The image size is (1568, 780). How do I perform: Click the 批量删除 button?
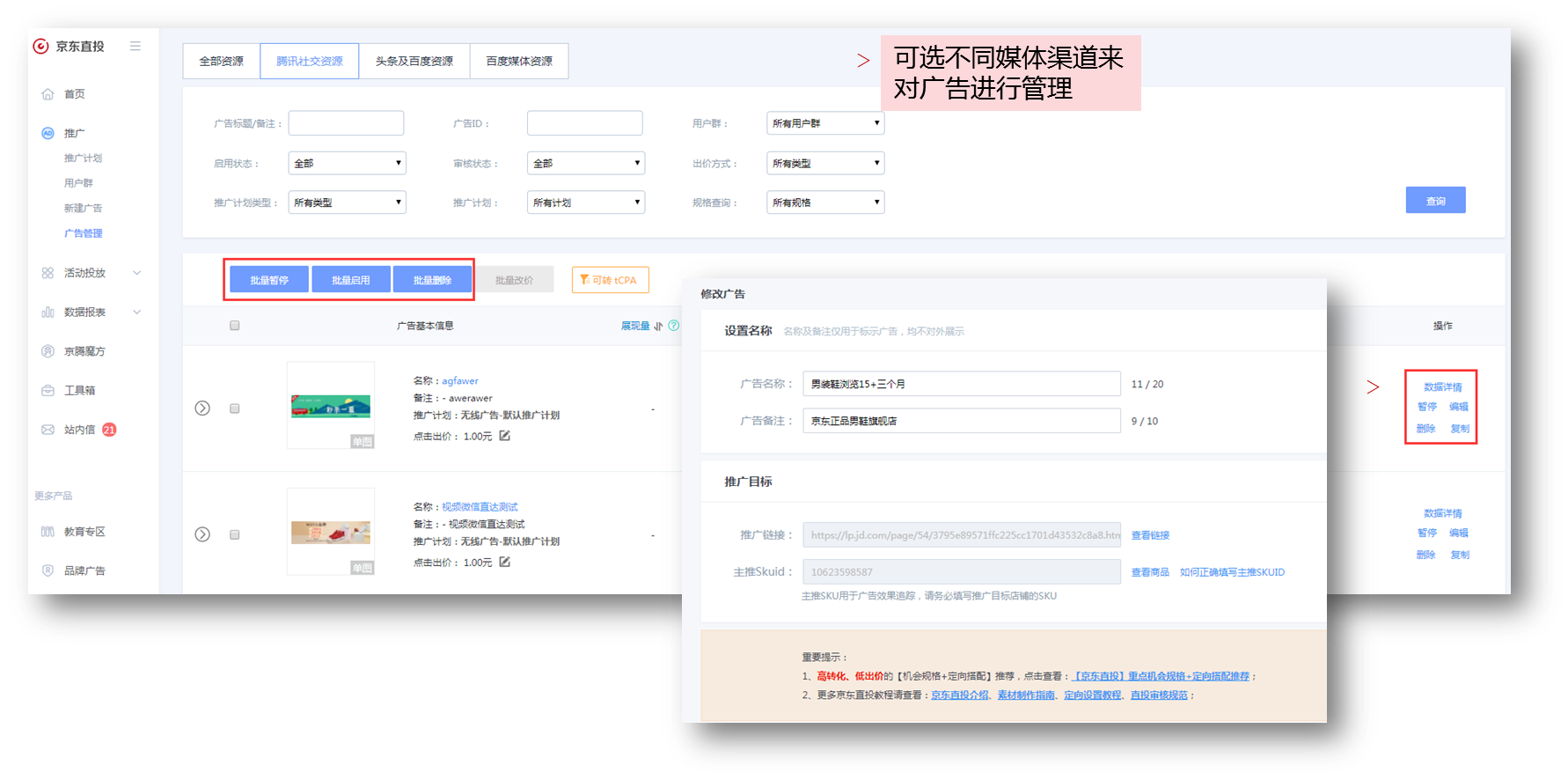point(432,280)
